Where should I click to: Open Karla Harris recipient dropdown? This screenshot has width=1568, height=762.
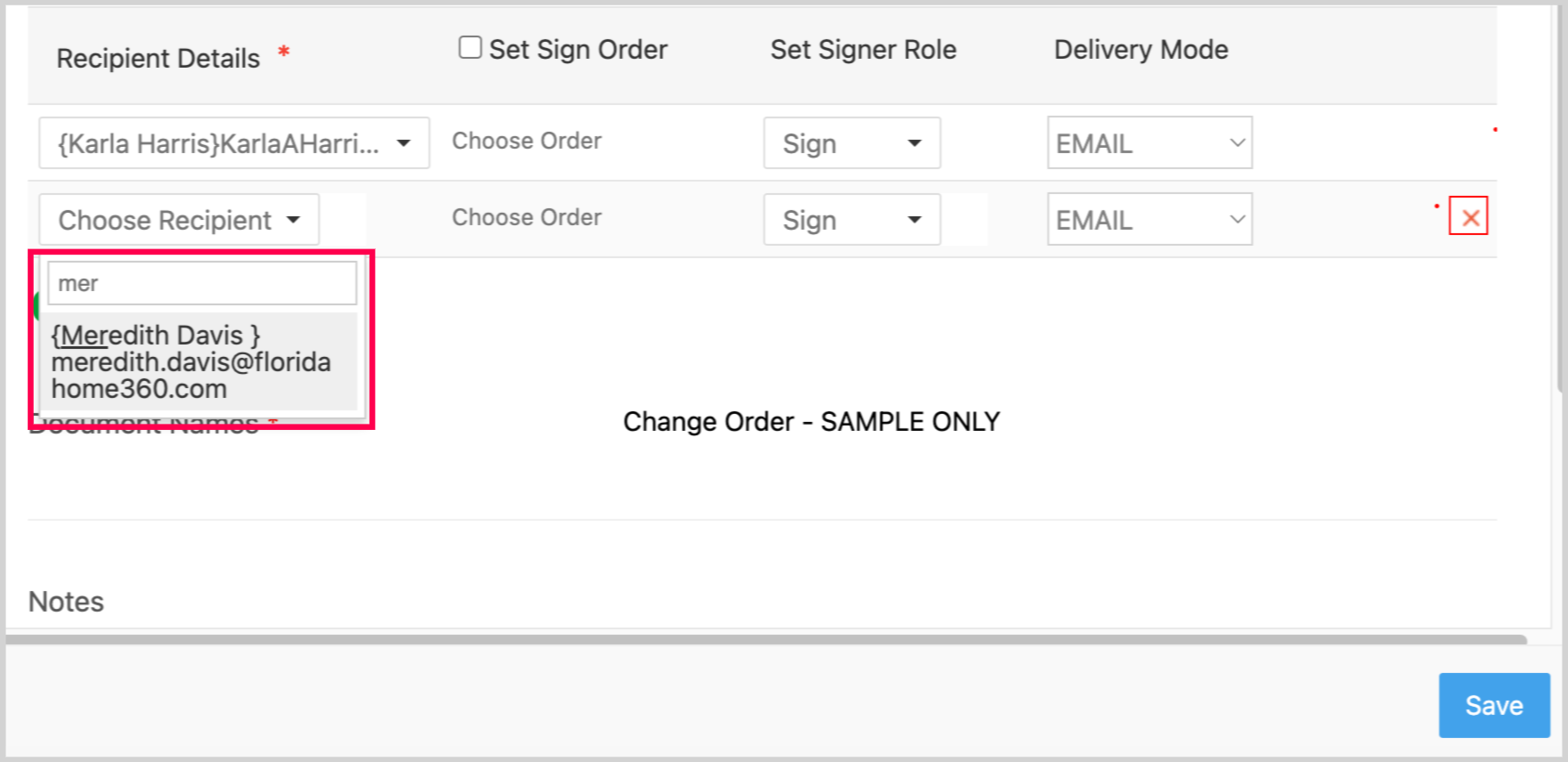(x=233, y=143)
